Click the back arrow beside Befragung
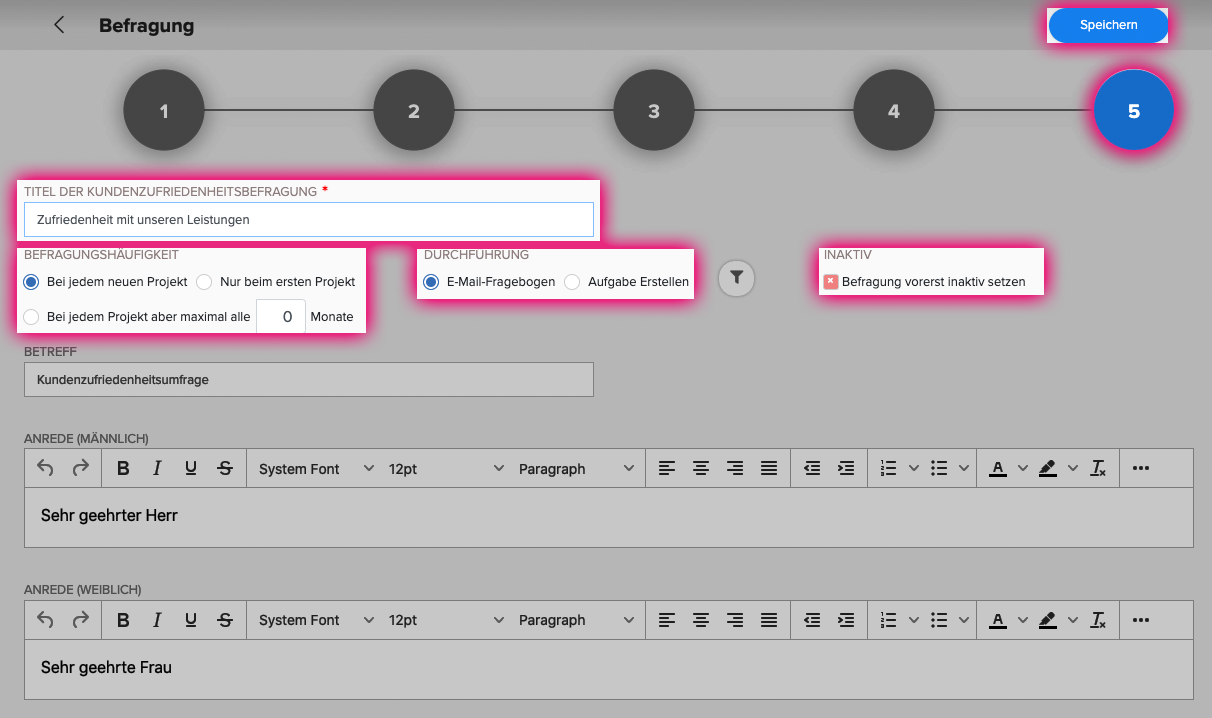Screen dimensions: 1212x718 [x=59, y=25]
